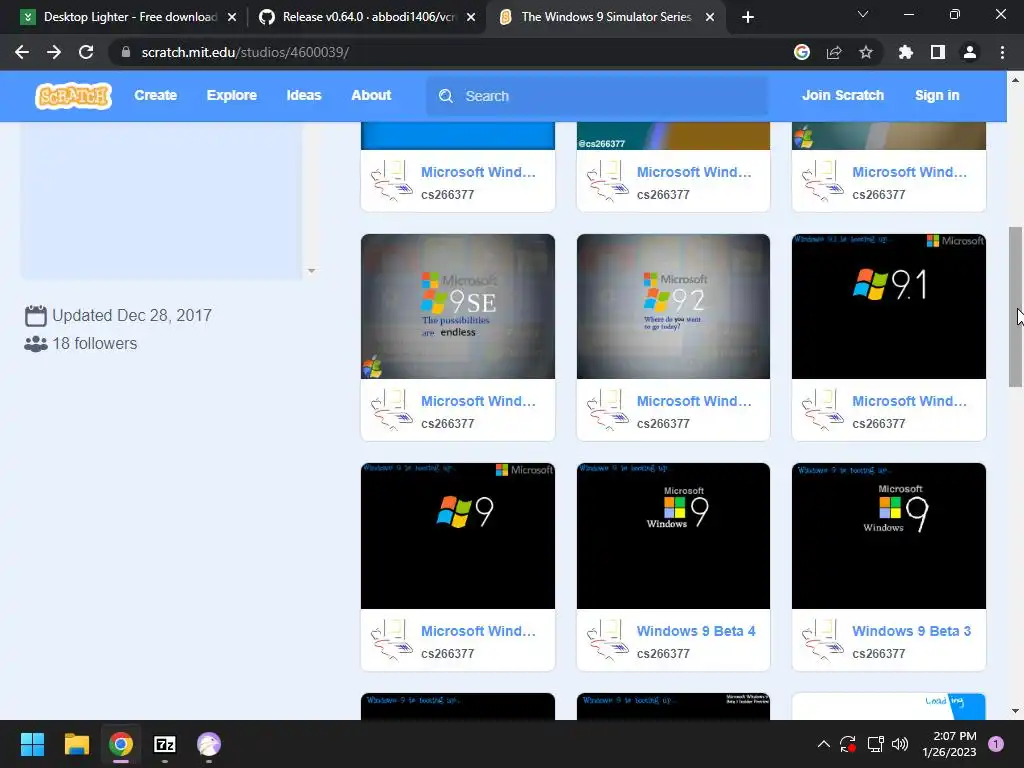
Task: Click the Google icon in address bar
Action: tap(802, 52)
